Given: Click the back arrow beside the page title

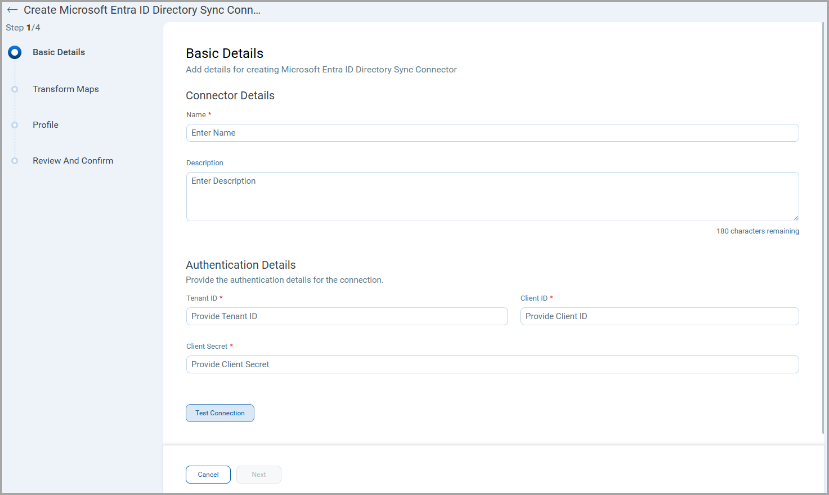Looking at the screenshot, I should [12, 10].
